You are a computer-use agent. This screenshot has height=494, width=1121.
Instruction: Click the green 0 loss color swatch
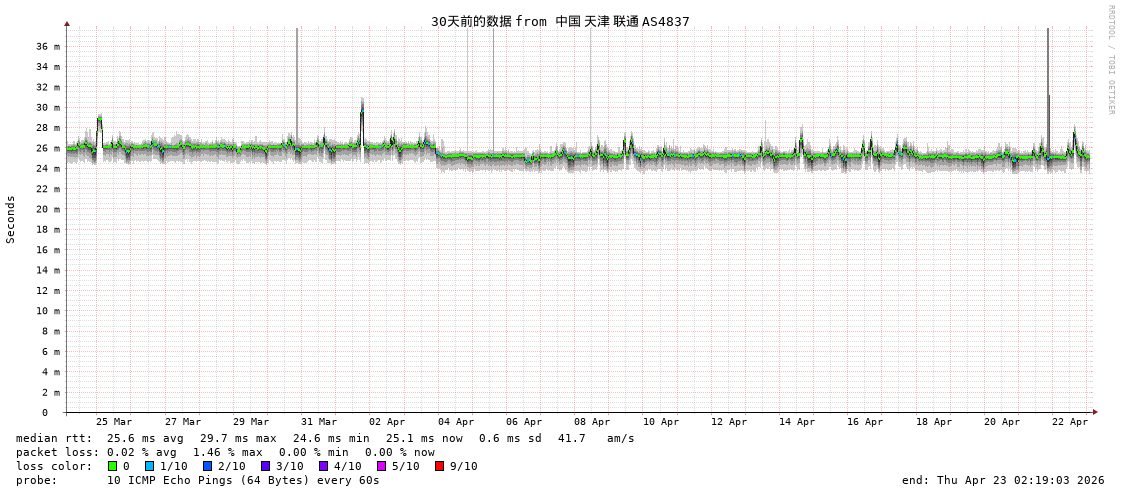(113, 466)
